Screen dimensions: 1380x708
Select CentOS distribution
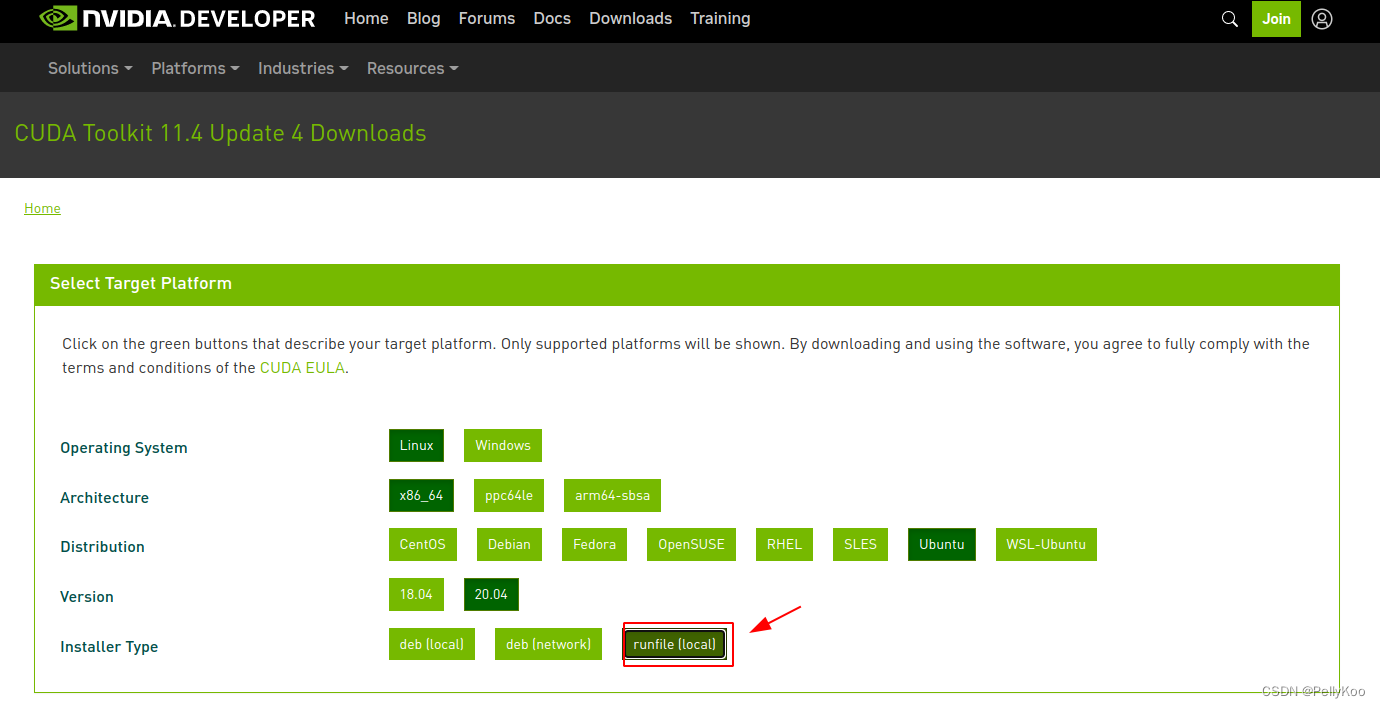click(x=422, y=544)
